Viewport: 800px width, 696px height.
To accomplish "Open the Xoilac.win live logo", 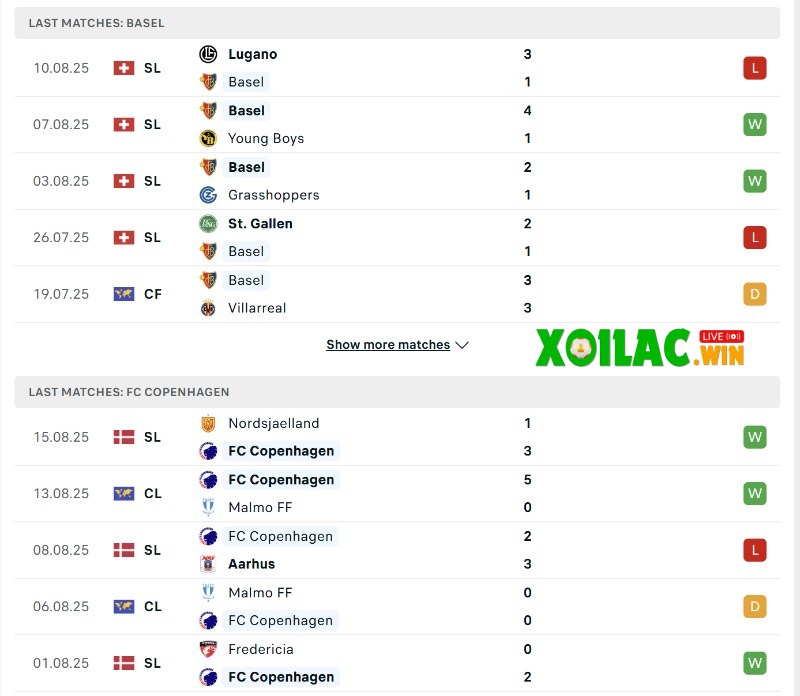I will coord(640,346).
